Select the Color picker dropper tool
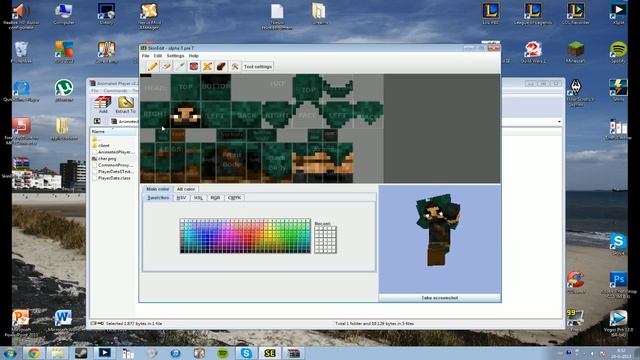Viewport: 640px width, 360px height. 180,66
